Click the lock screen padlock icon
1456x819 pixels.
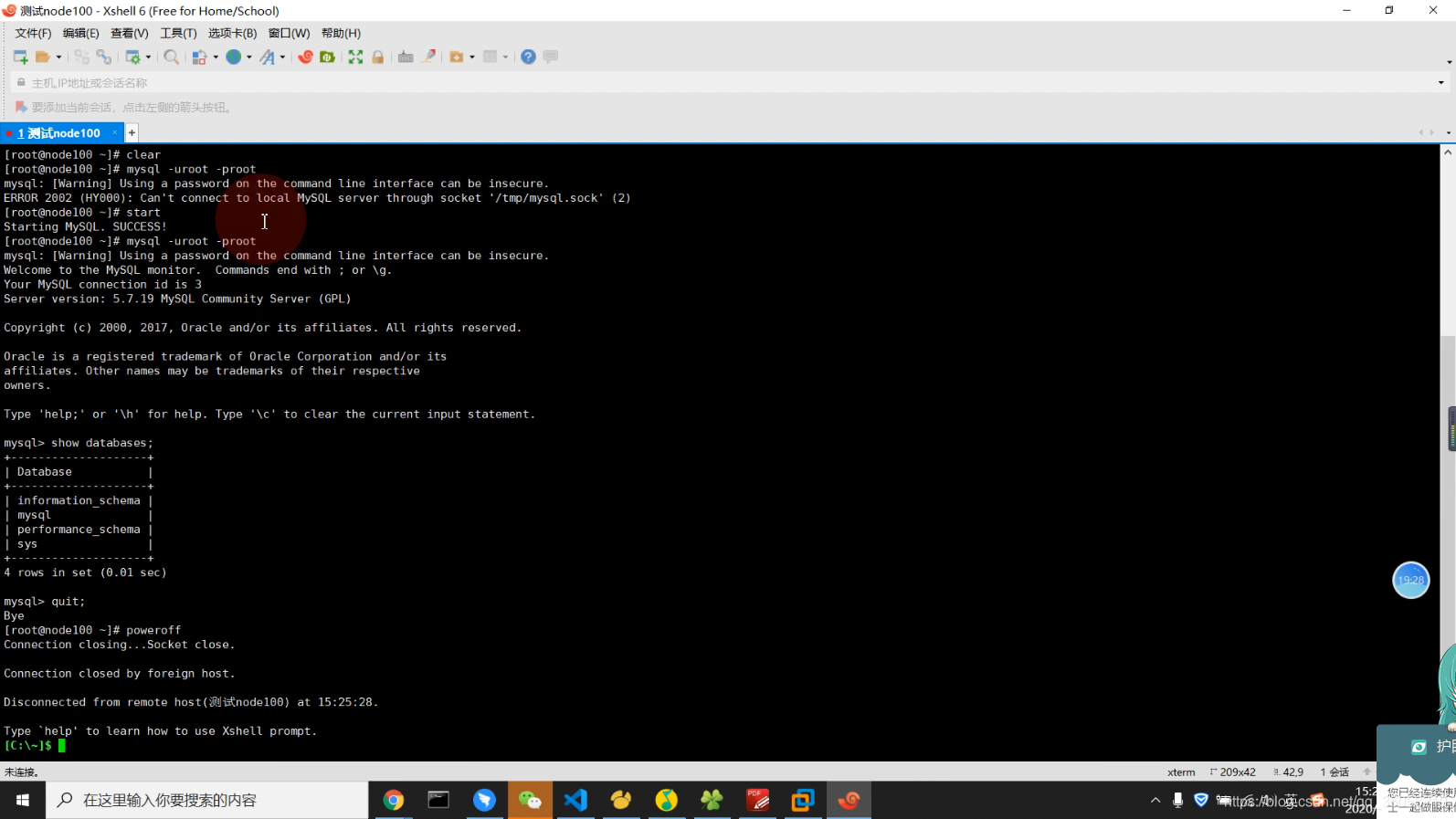[378, 57]
